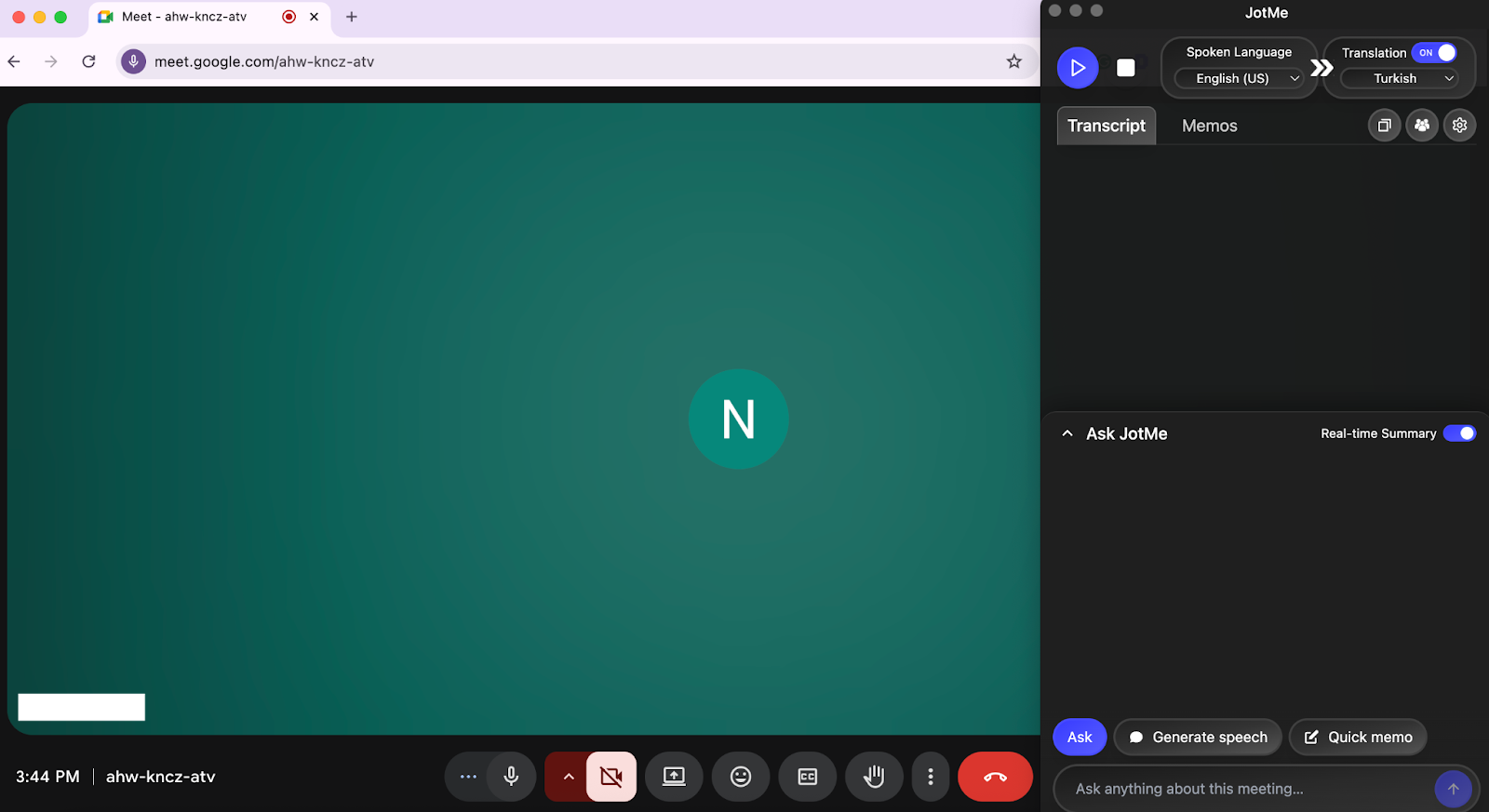Click the copy transcript icon
The image size is (1489, 812).
point(1384,126)
